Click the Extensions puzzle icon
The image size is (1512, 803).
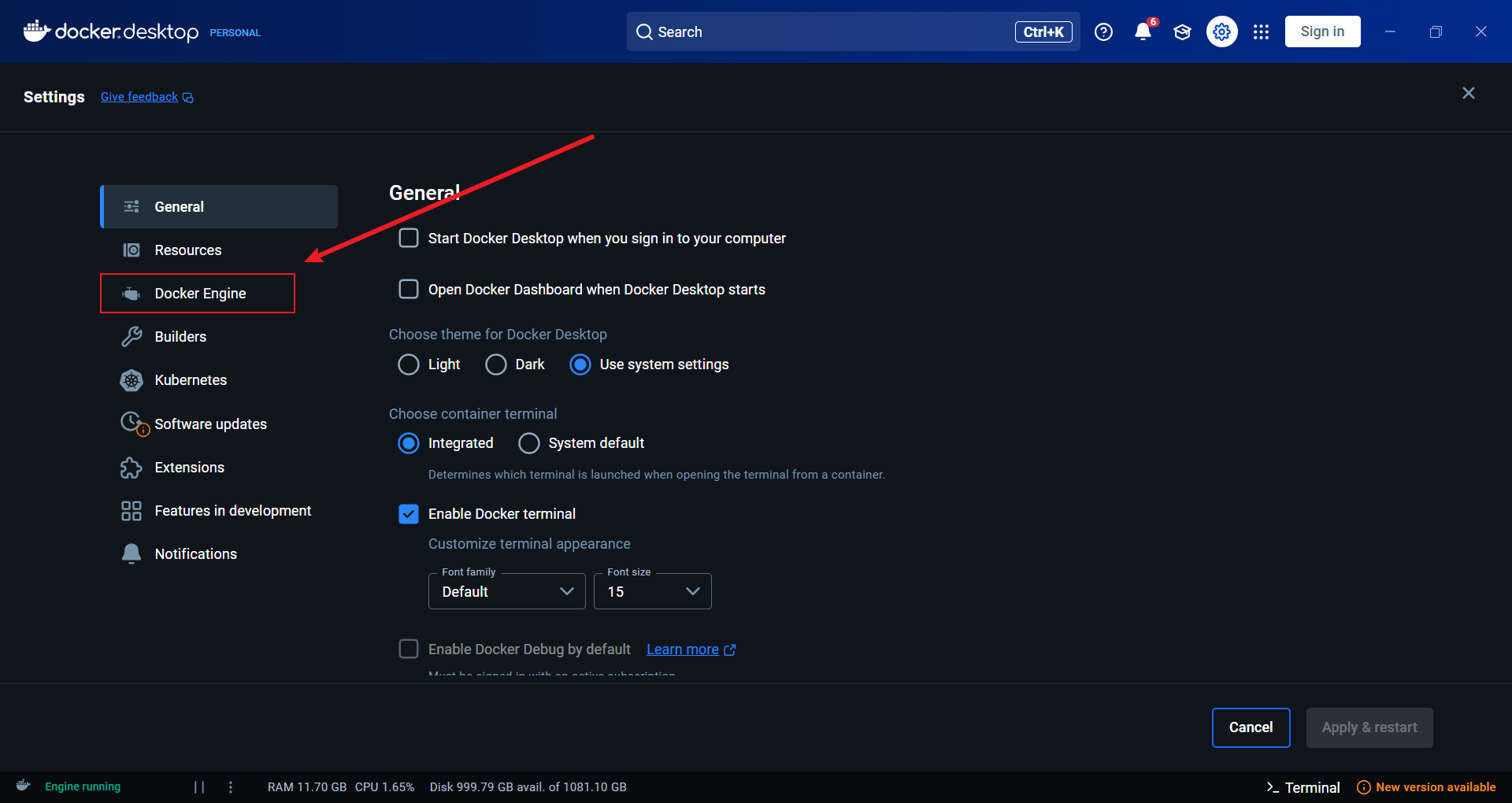point(132,468)
